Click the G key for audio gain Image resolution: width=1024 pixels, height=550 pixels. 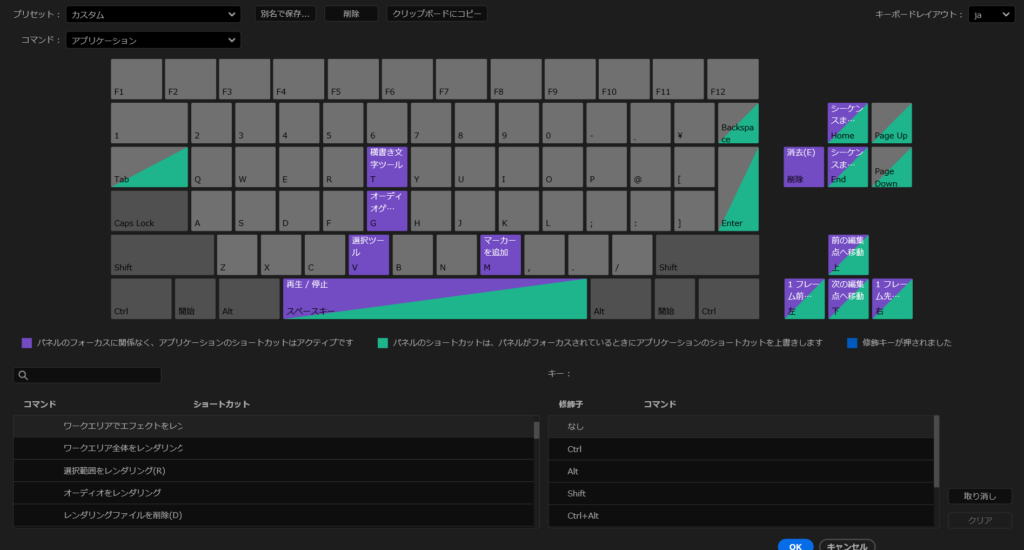coord(387,210)
